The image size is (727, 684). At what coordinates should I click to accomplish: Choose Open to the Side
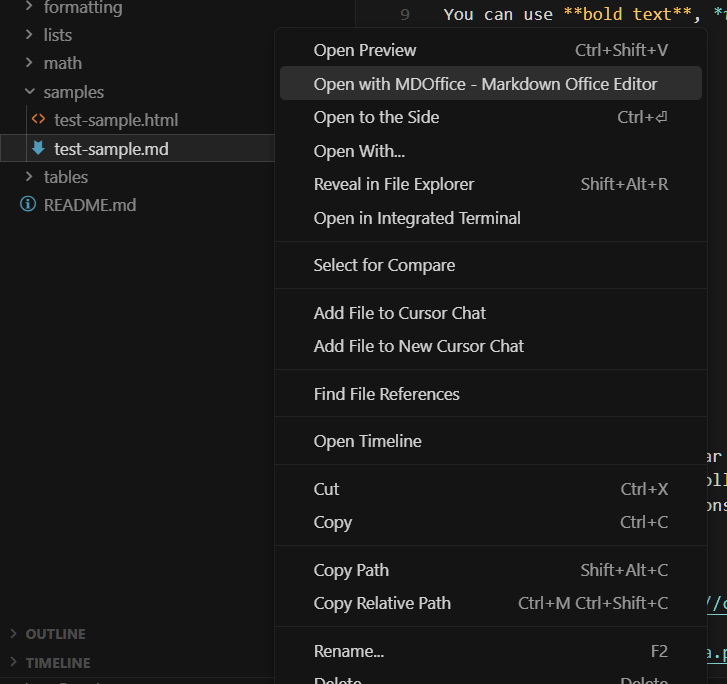(491, 117)
